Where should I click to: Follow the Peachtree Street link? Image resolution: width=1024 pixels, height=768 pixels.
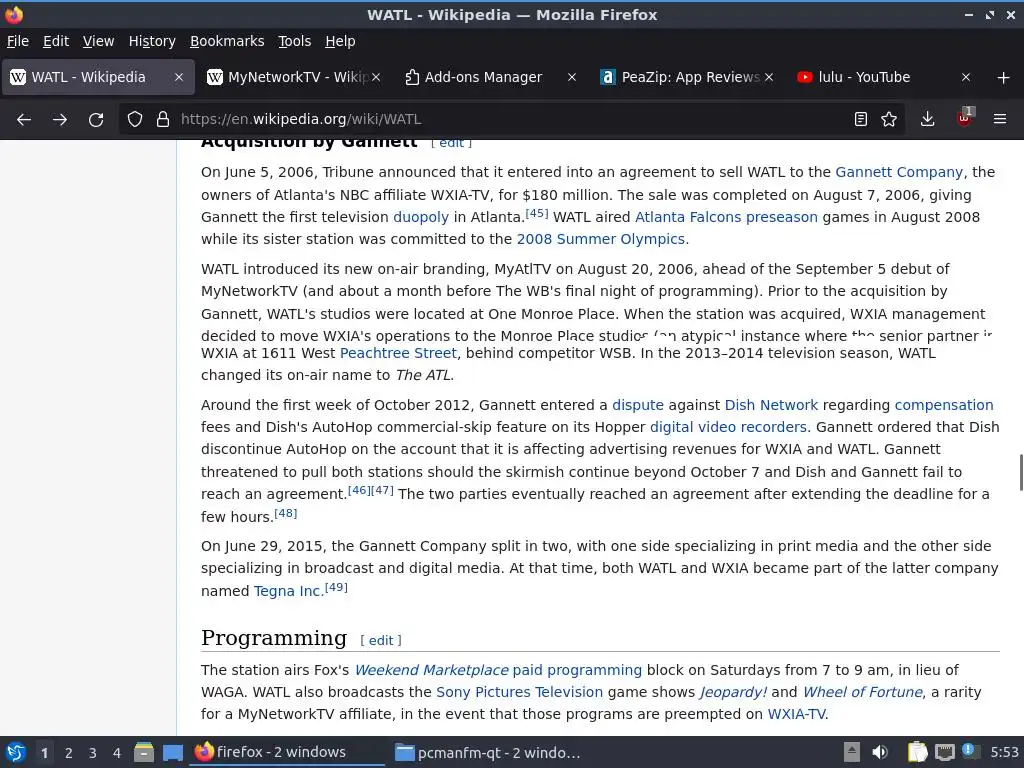pyautogui.click(x=398, y=353)
